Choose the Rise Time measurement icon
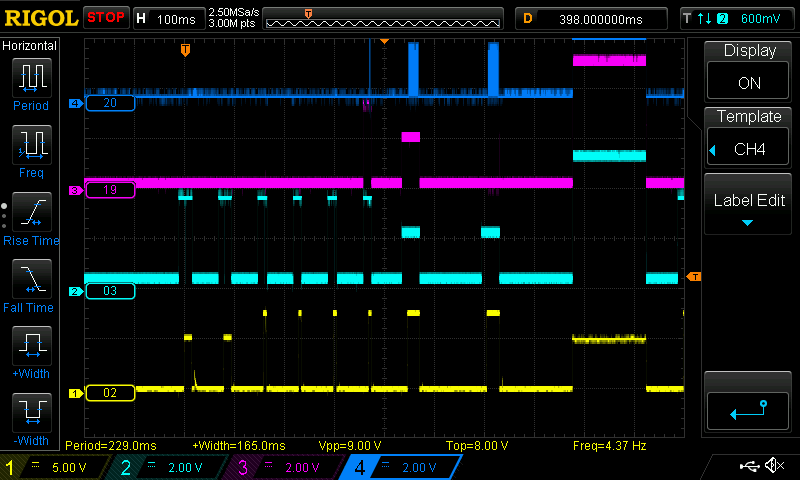 pyautogui.click(x=30, y=215)
